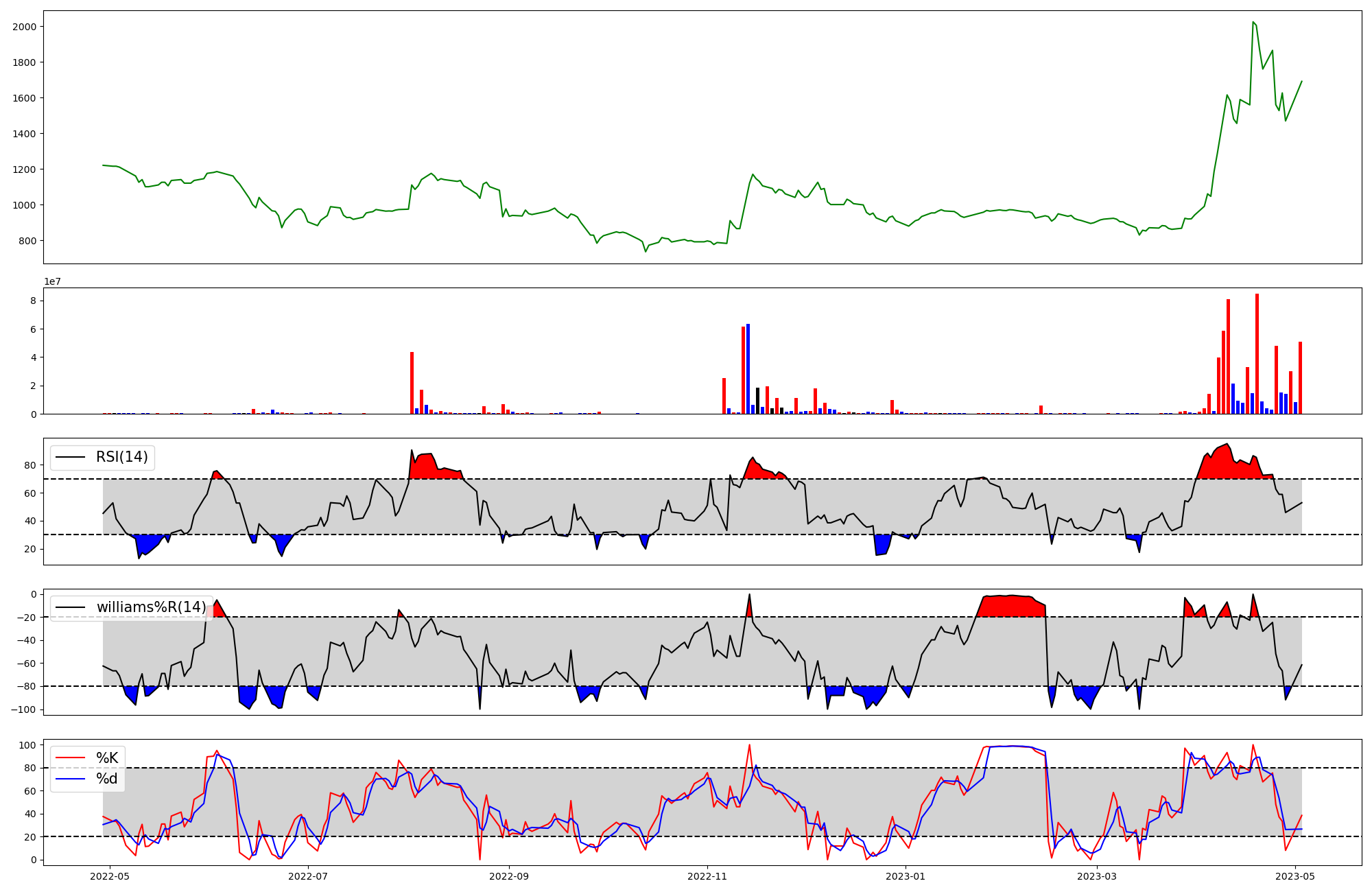Screen dimensions: 1372x892
Task: Click the 2022-05 x-axis date label
Action: pos(110,876)
